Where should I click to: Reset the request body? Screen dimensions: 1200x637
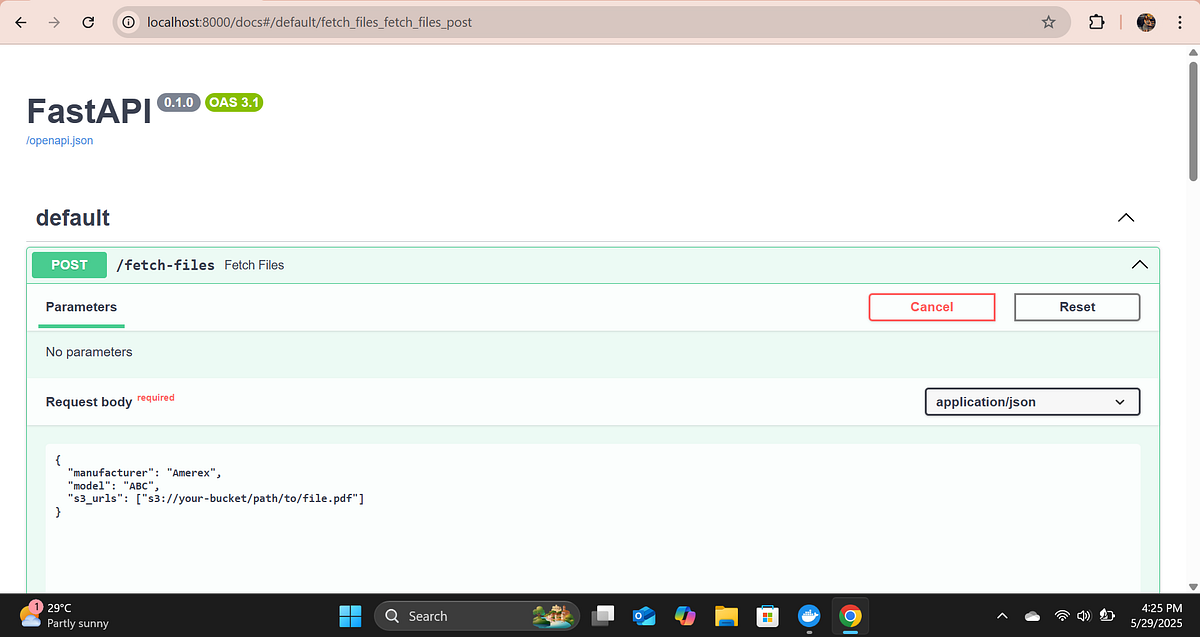click(1077, 307)
